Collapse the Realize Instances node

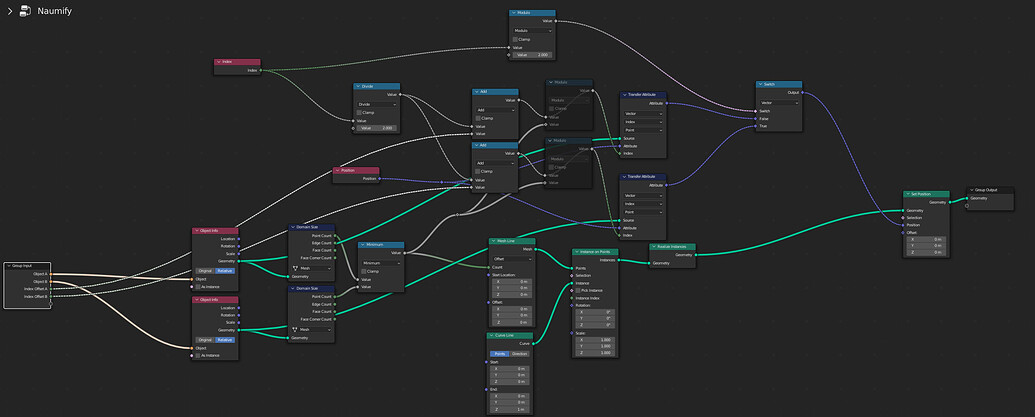(x=654, y=246)
